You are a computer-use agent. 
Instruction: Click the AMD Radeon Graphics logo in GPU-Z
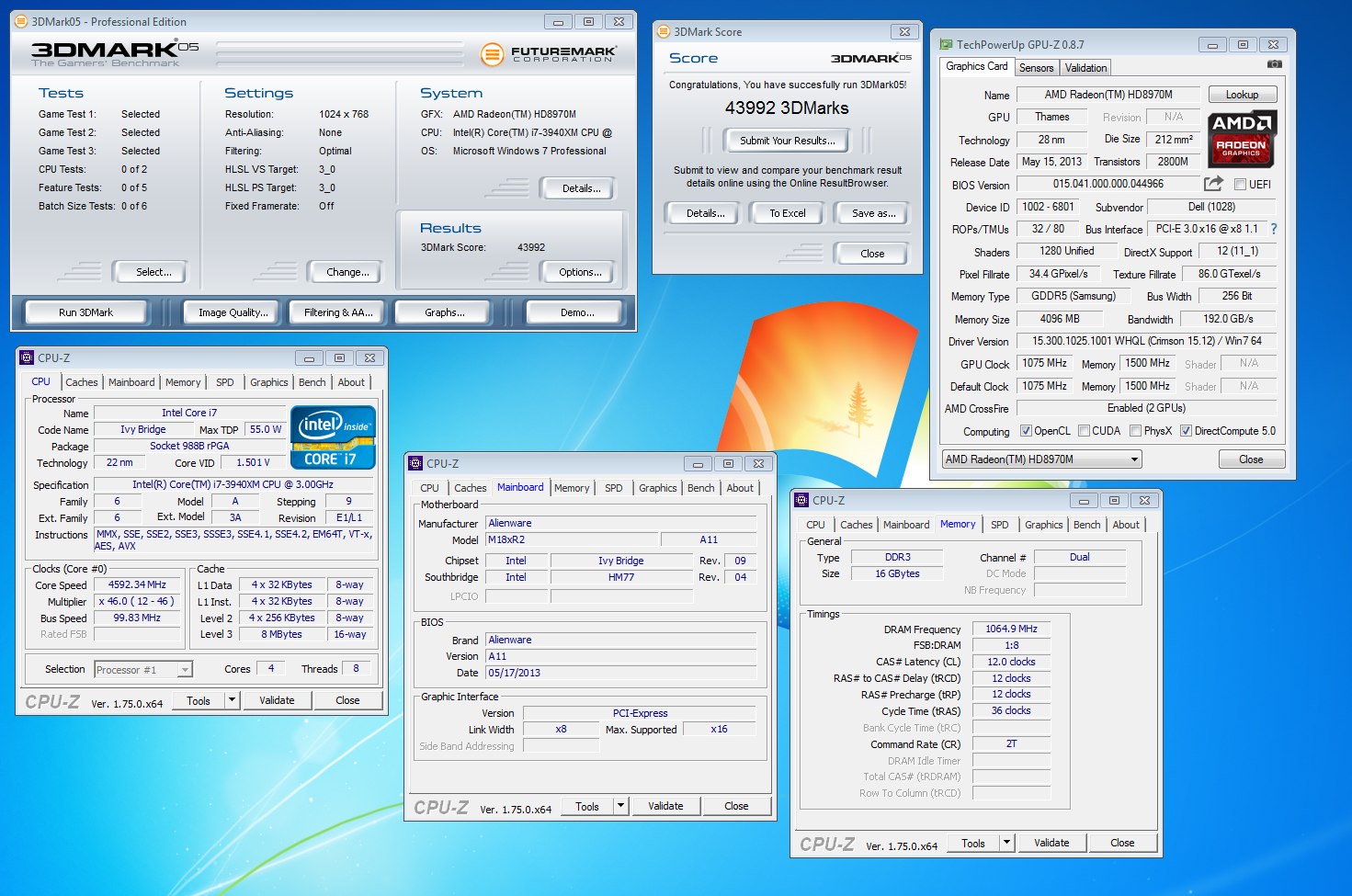point(1242,140)
